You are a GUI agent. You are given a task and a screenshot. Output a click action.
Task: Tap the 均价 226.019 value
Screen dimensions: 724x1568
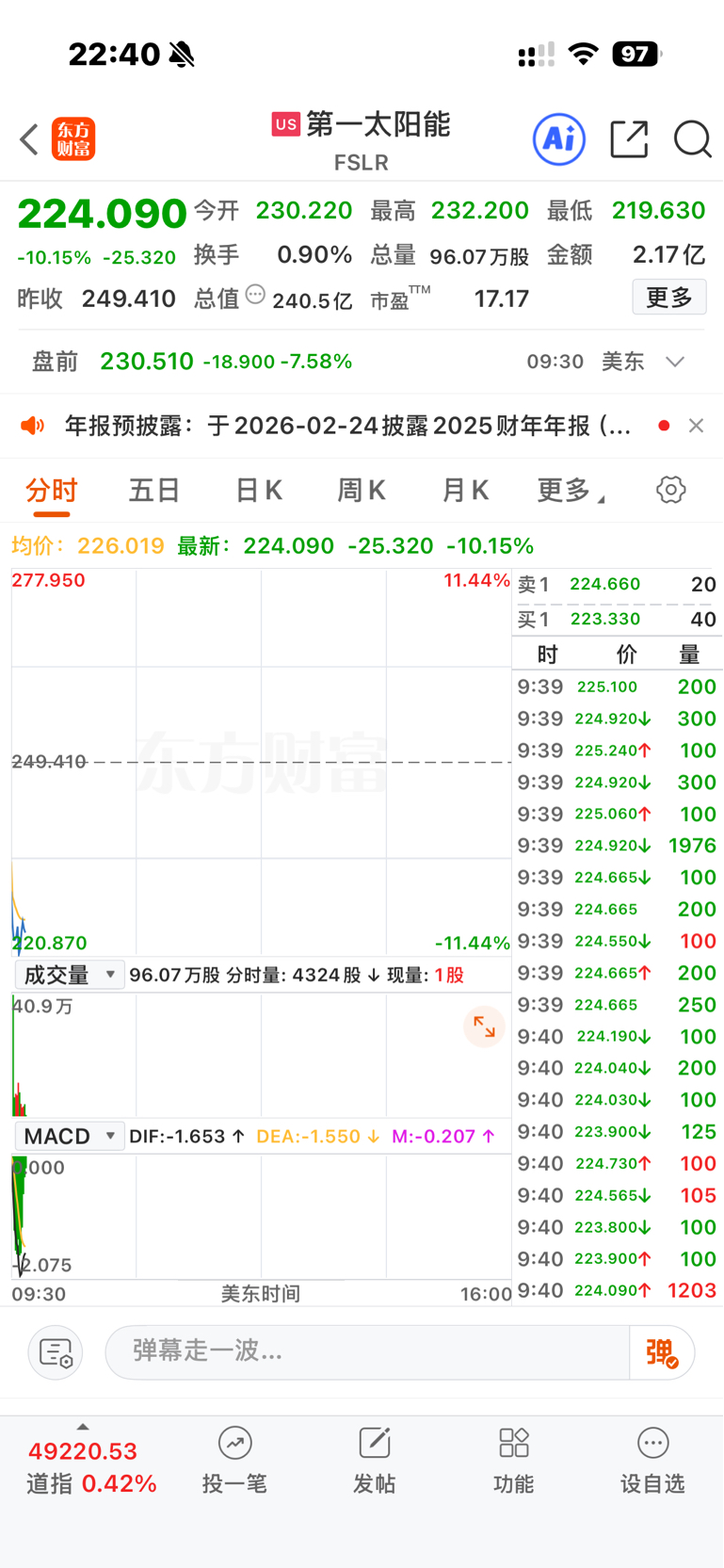[x=121, y=546]
